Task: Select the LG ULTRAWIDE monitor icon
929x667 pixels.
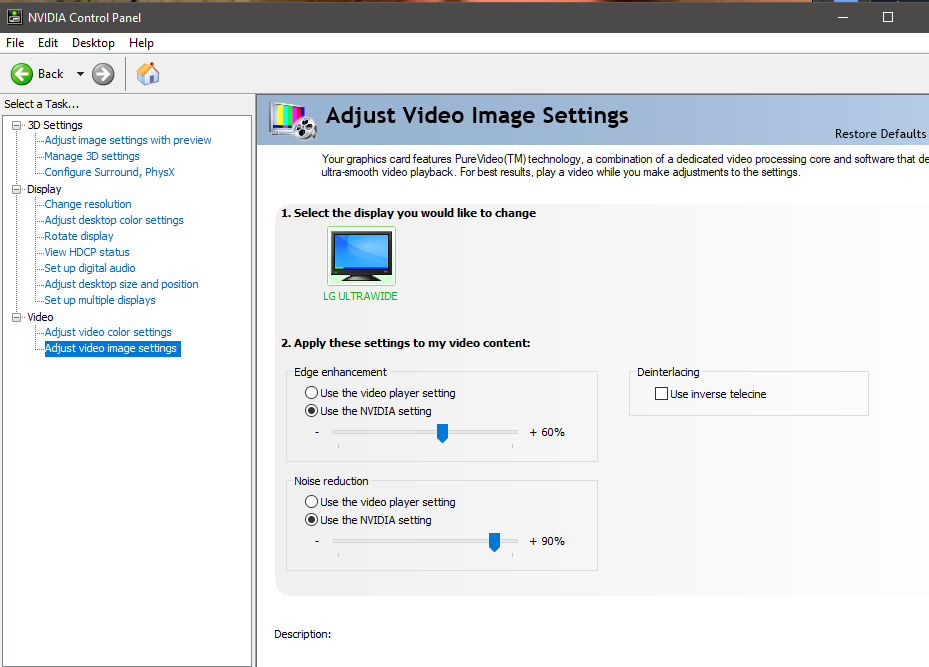Action: point(361,256)
